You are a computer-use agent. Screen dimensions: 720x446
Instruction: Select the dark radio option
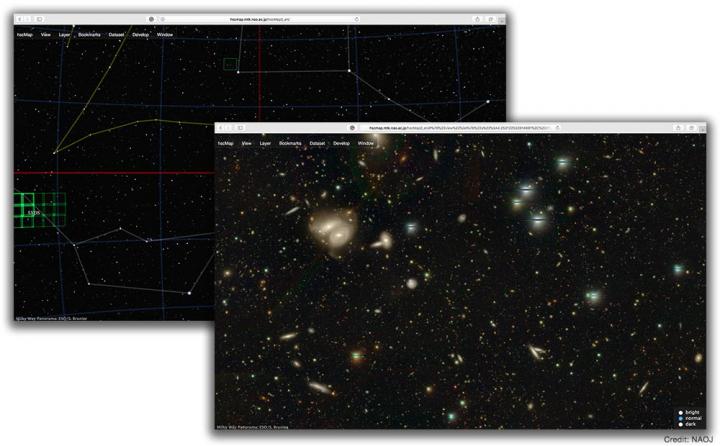coord(681,424)
